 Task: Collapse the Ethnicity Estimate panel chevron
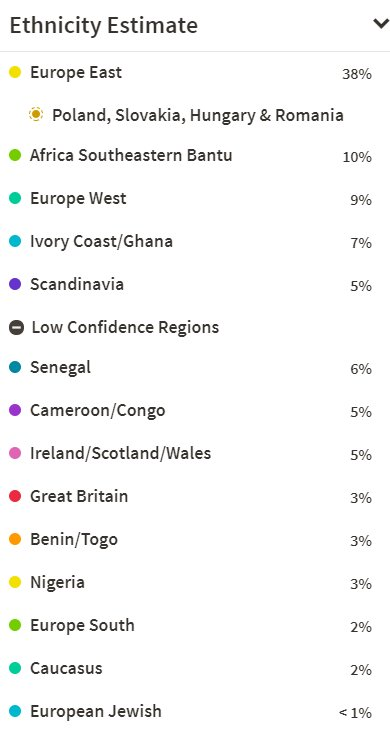click(x=381, y=23)
